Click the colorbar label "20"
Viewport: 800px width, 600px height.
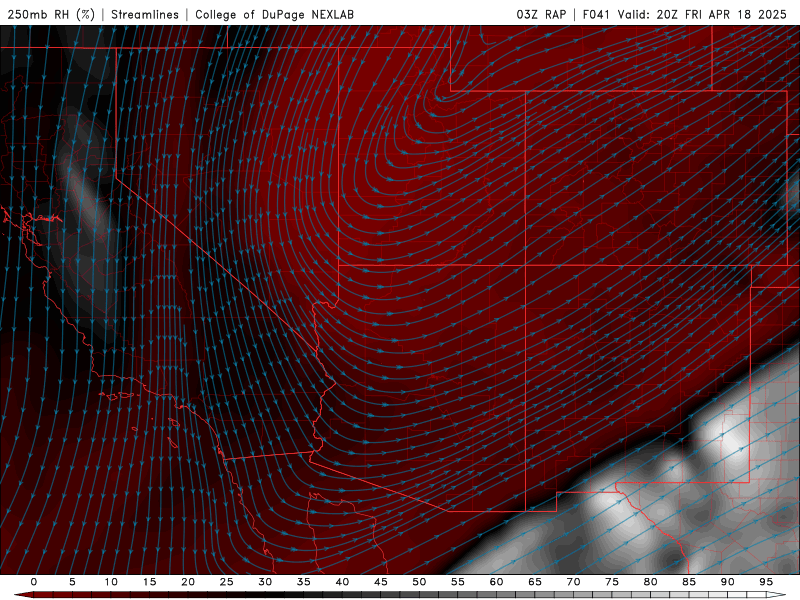(x=188, y=582)
